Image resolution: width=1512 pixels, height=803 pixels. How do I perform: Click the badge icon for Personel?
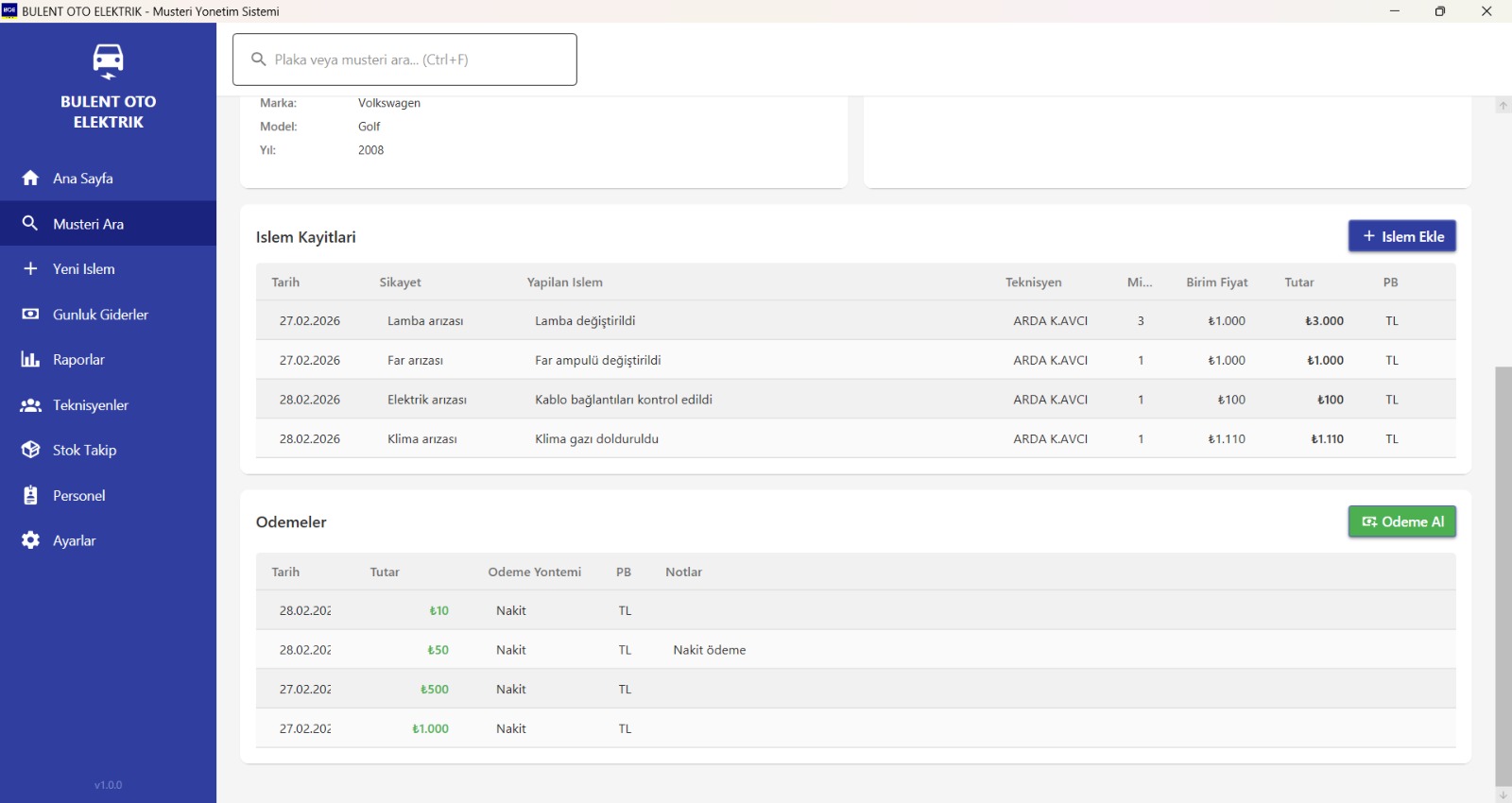(x=30, y=496)
